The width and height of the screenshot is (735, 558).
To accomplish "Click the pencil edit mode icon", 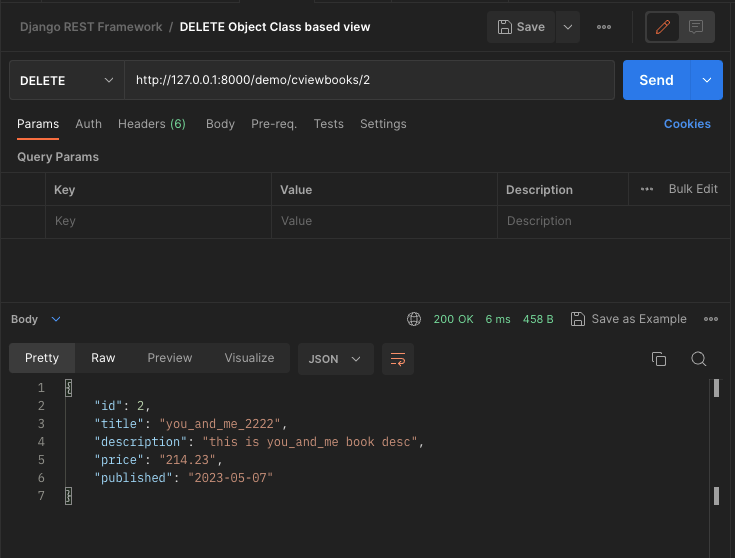I will point(662,27).
